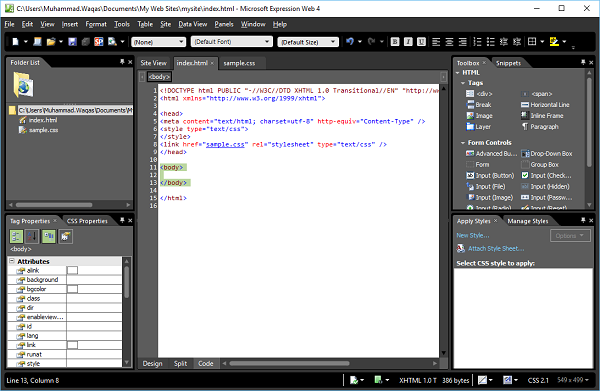Viewport: 600px width, 391px height.
Task: Open the Snippets tab
Action: (508, 63)
